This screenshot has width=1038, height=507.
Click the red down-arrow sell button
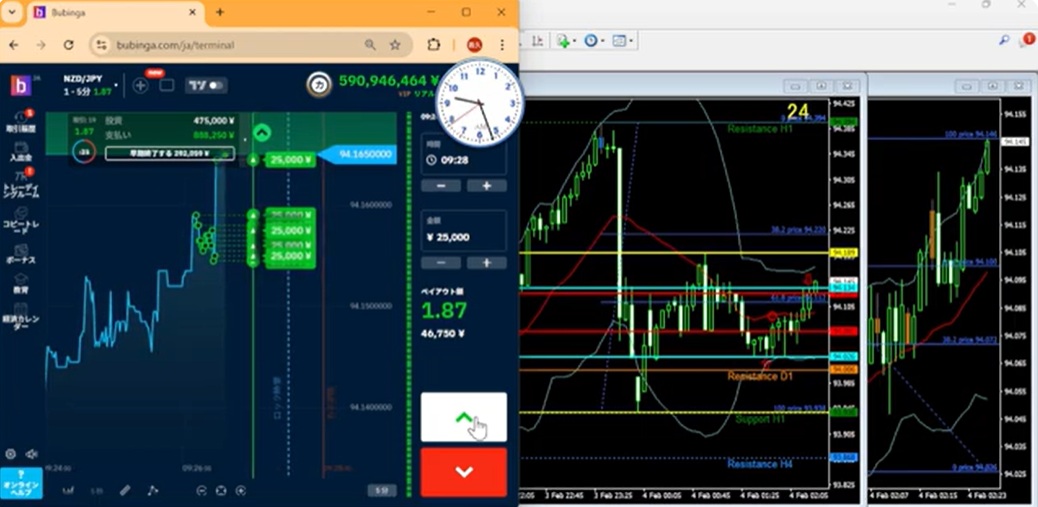click(463, 472)
